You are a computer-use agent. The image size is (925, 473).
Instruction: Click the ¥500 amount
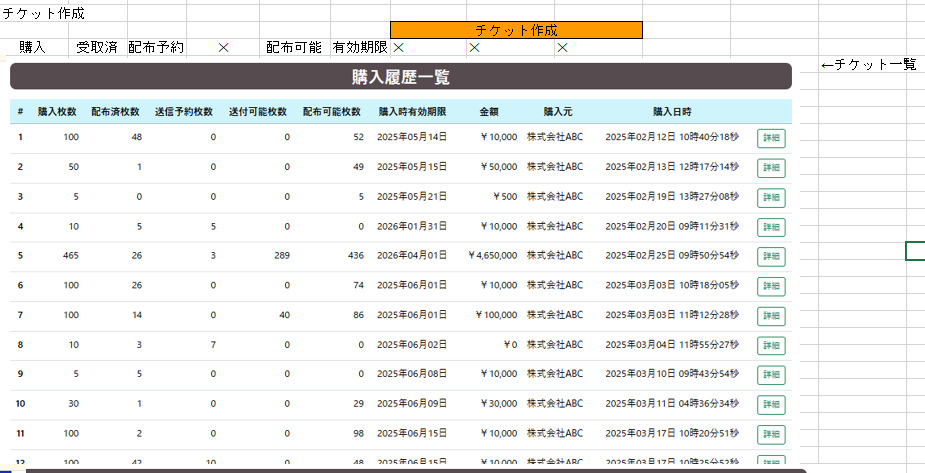pos(505,196)
